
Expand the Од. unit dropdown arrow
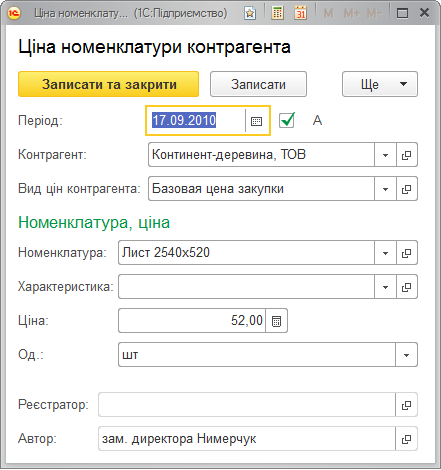(406, 355)
